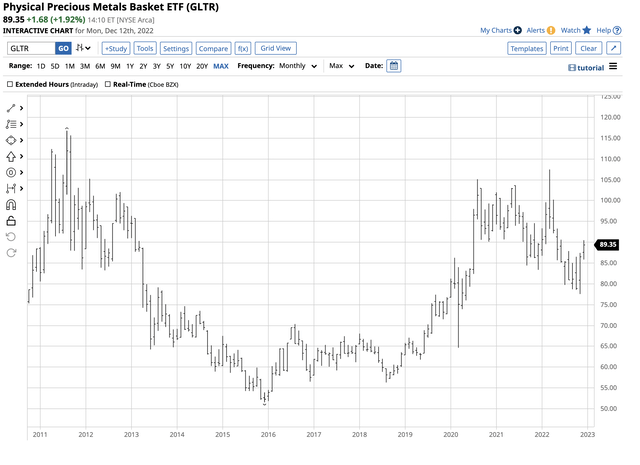
Task: Enable the Extended Hours checkbox
Action: 10,84
